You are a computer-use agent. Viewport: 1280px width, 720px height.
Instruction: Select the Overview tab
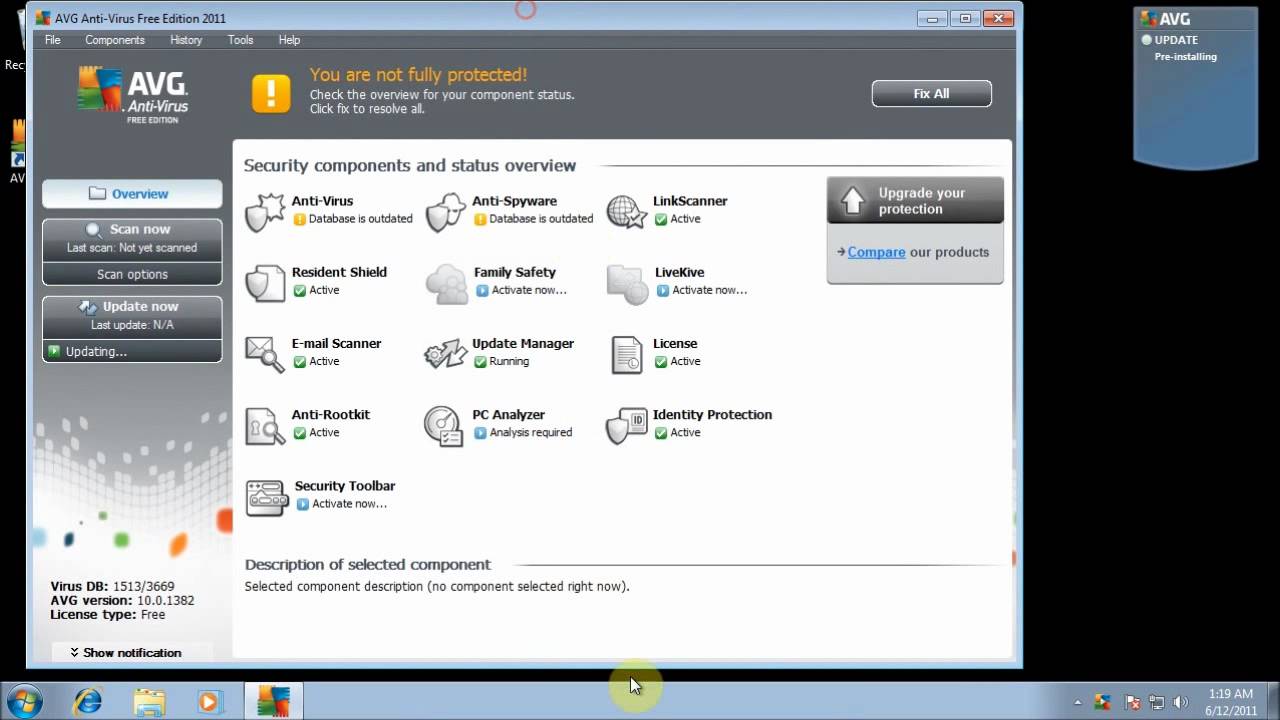(x=132, y=194)
